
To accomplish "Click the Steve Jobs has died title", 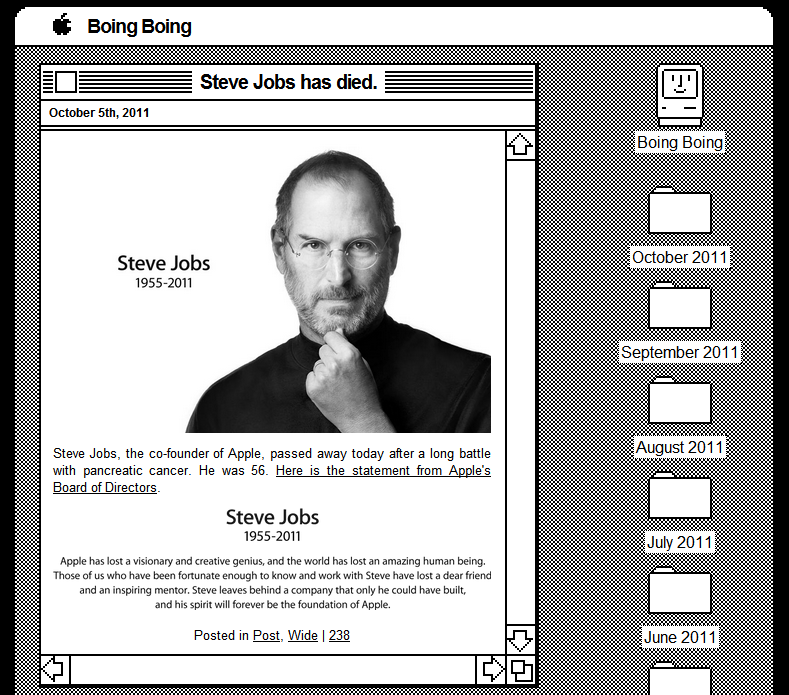I will click(x=289, y=82).
